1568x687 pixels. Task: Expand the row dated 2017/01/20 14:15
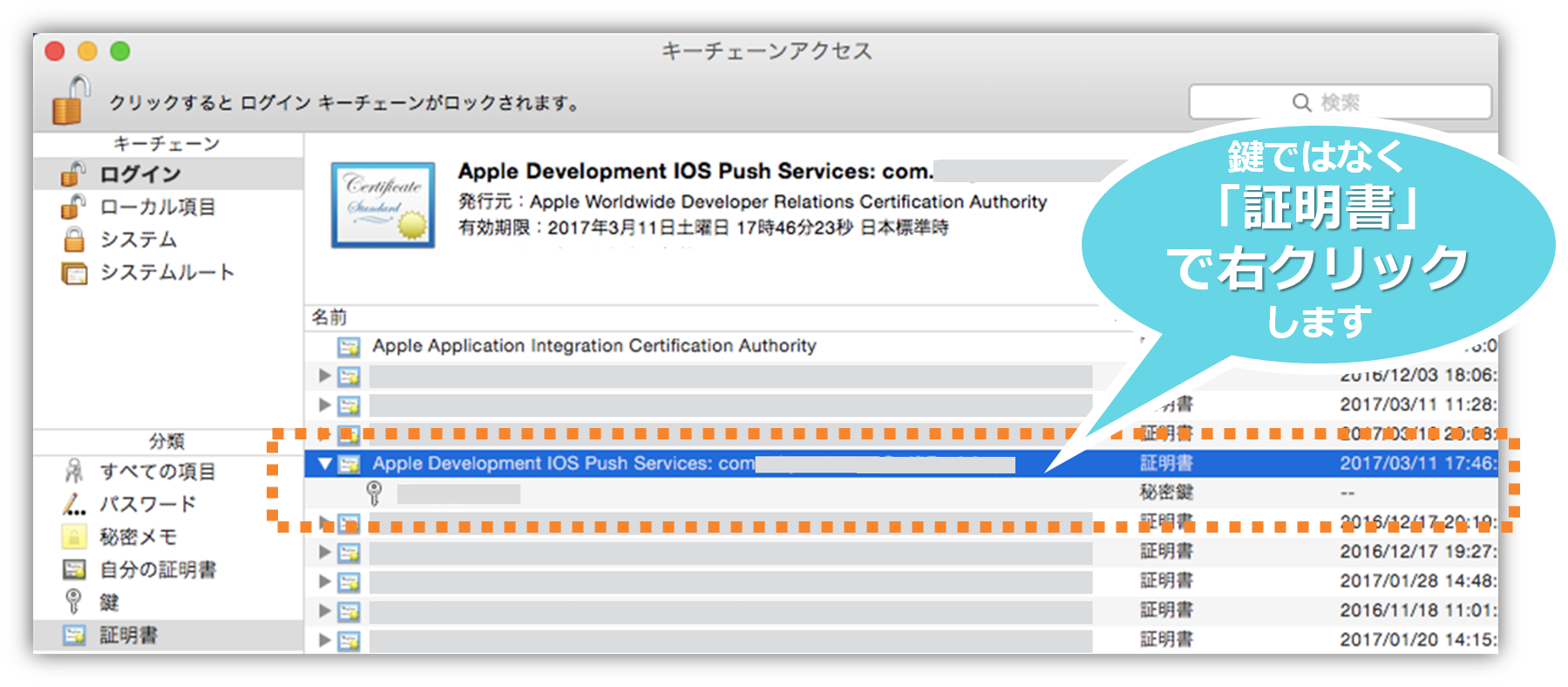click(324, 640)
